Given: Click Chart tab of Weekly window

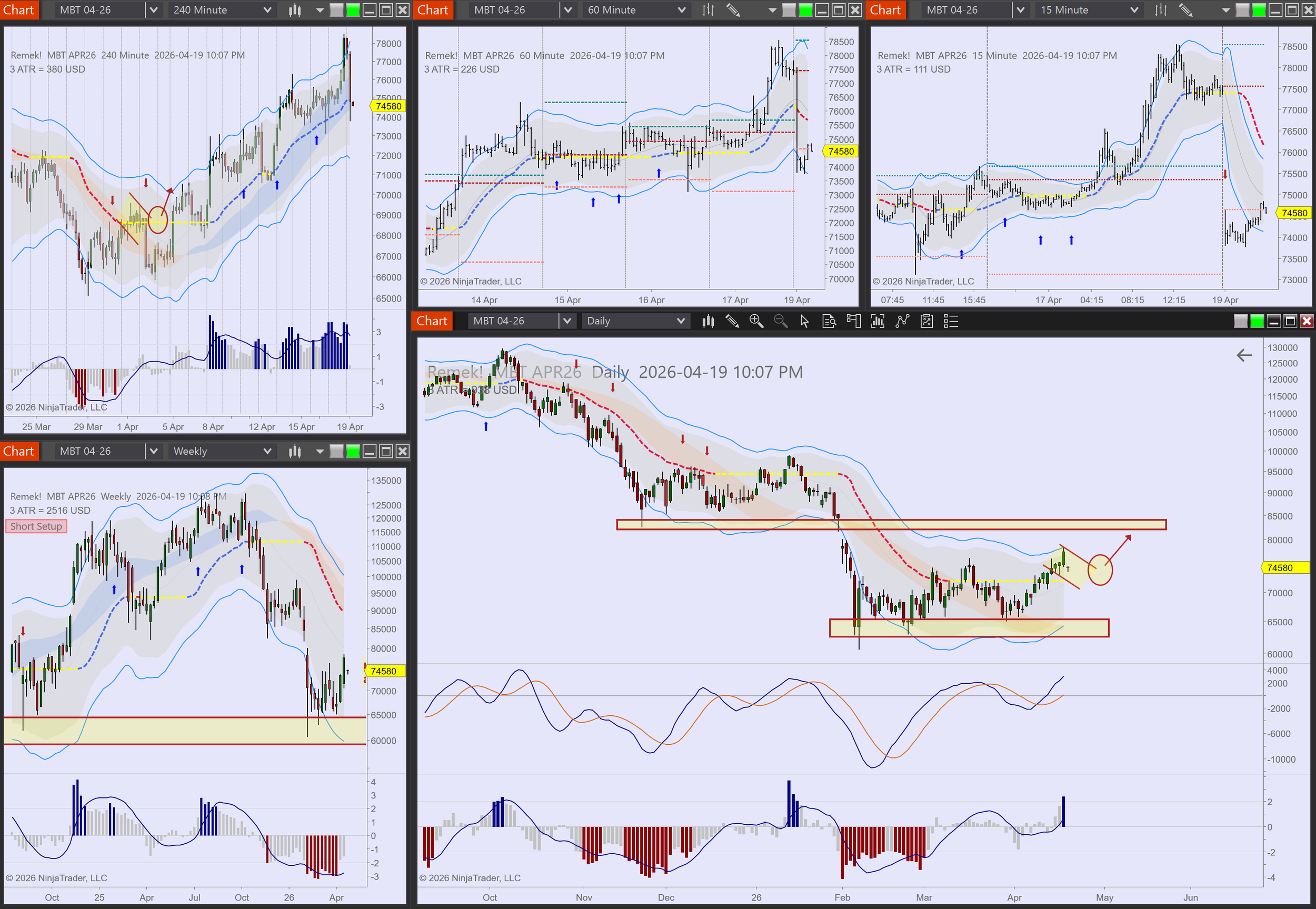Looking at the screenshot, I should [19, 451].
